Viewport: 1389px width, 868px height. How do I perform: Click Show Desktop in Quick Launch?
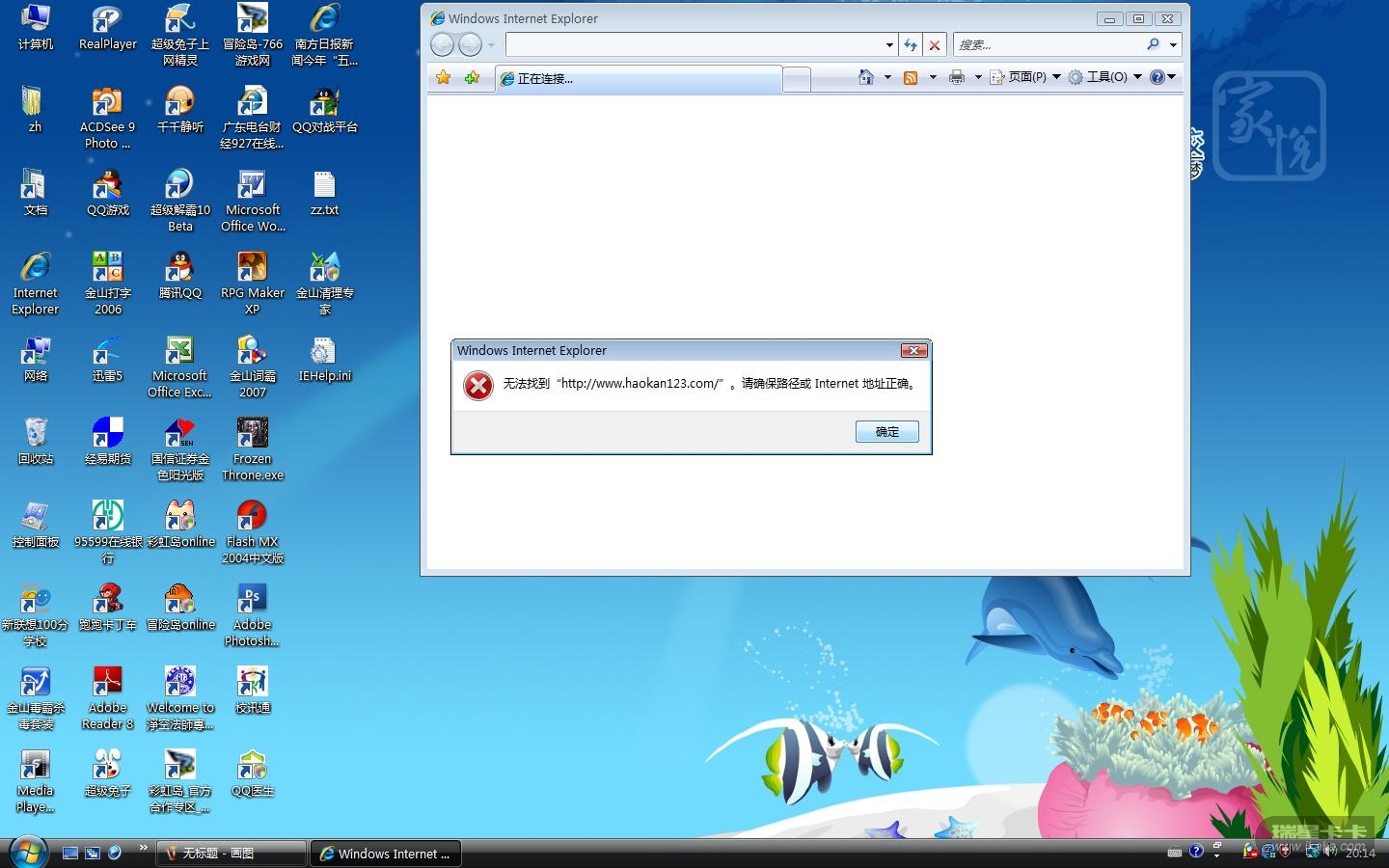pyautogui.click(x=69, y=853)
